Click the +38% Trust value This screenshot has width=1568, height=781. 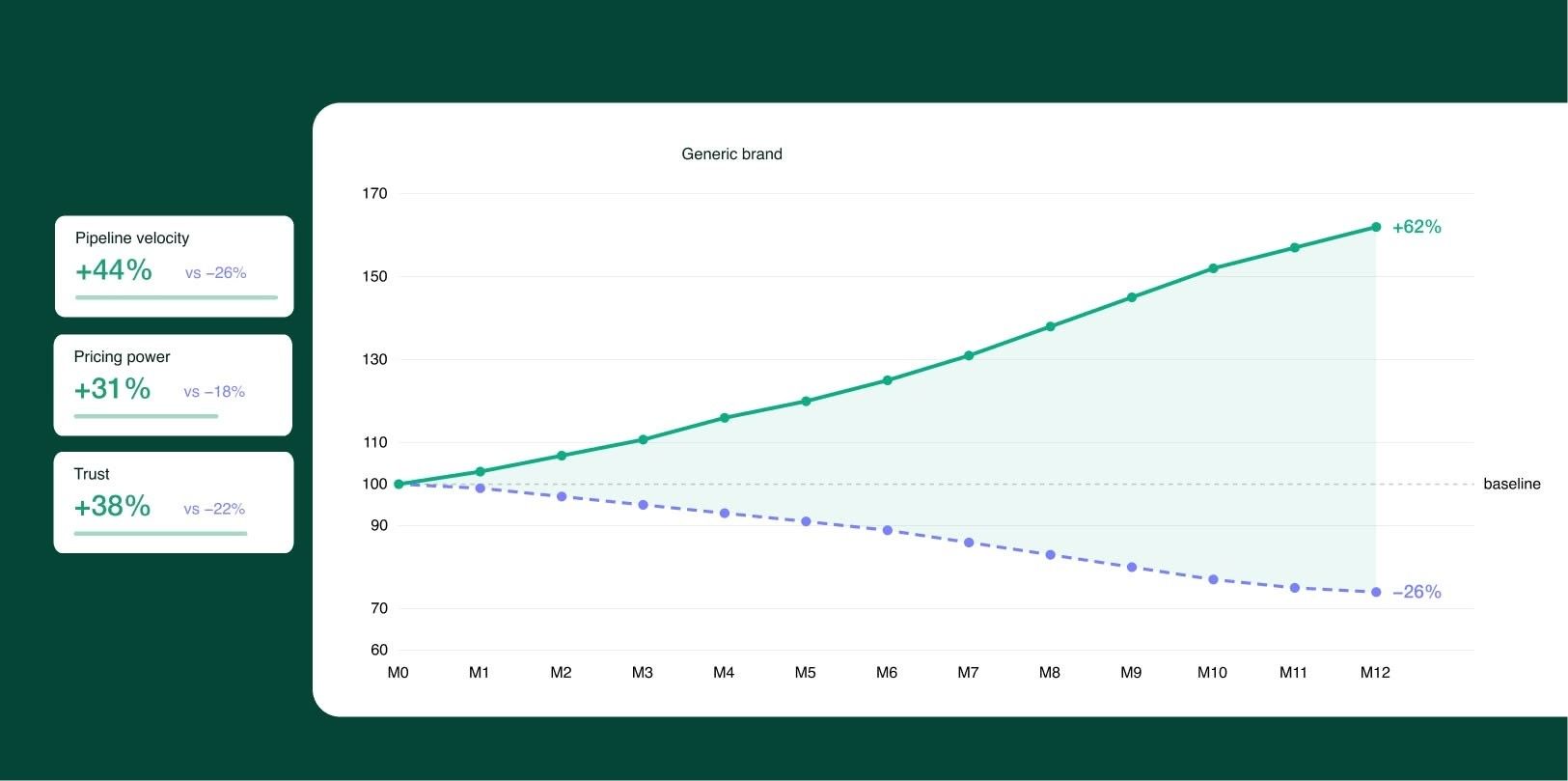click(x=112, y=507)
